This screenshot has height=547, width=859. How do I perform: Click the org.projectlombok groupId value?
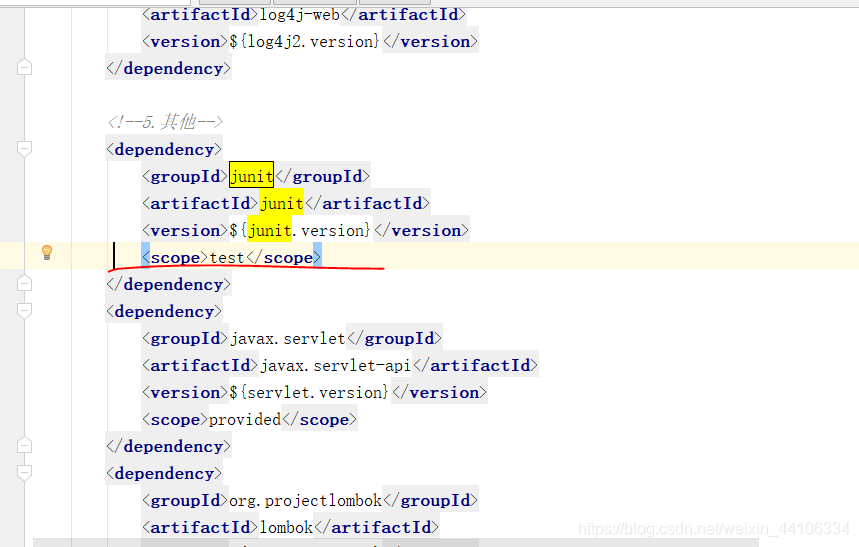pyautogui.click(x=306, y=500)
